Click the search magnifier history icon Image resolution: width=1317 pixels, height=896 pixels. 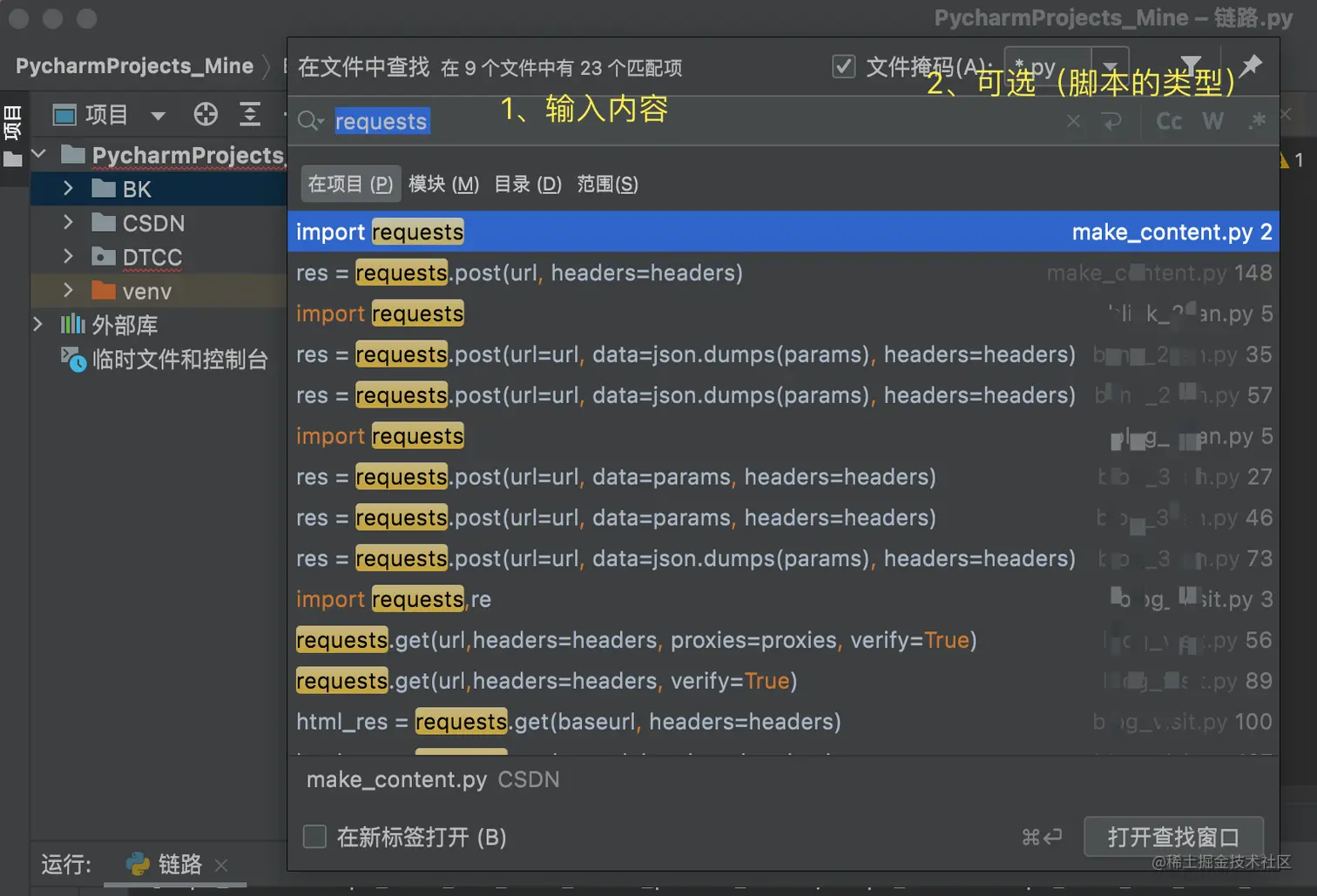coord(310,121)
